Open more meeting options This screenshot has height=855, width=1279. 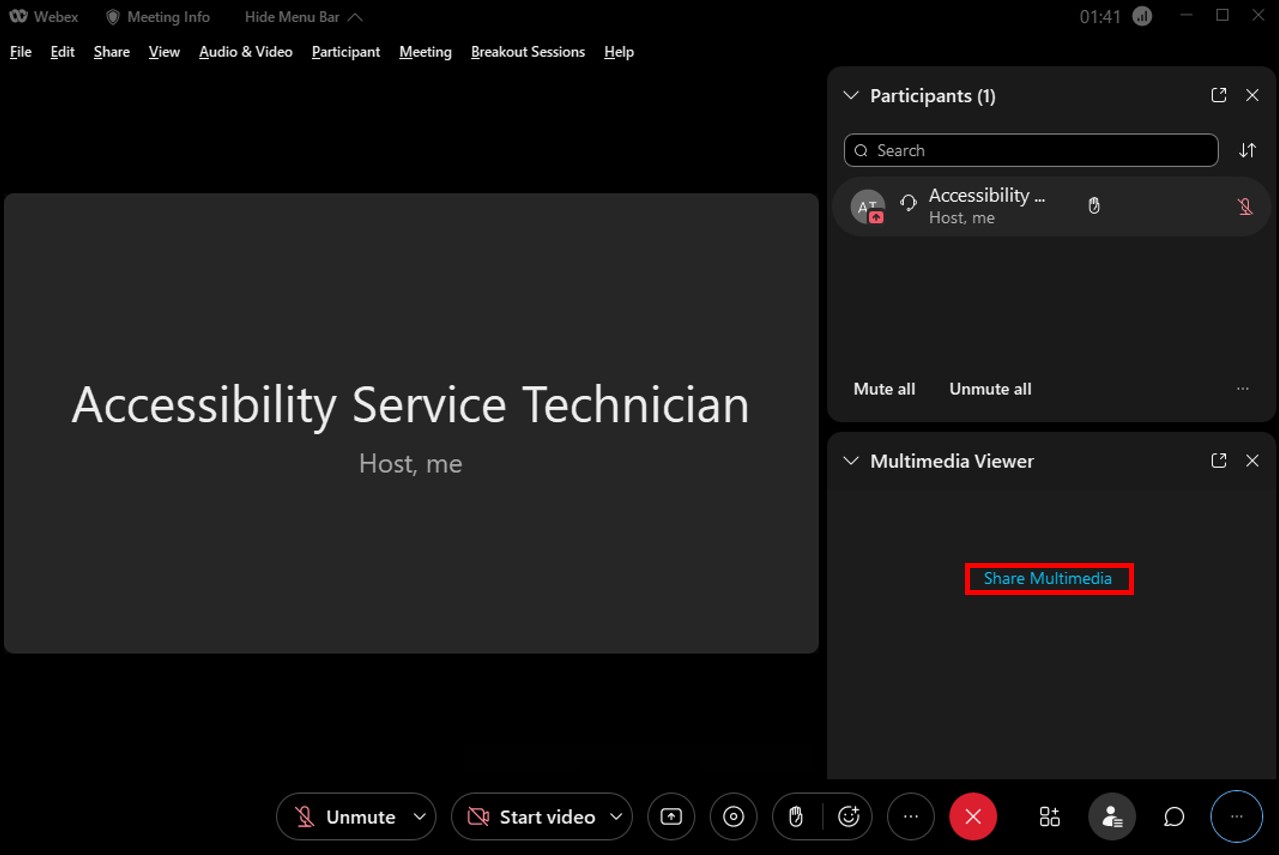tap(910, 816)
